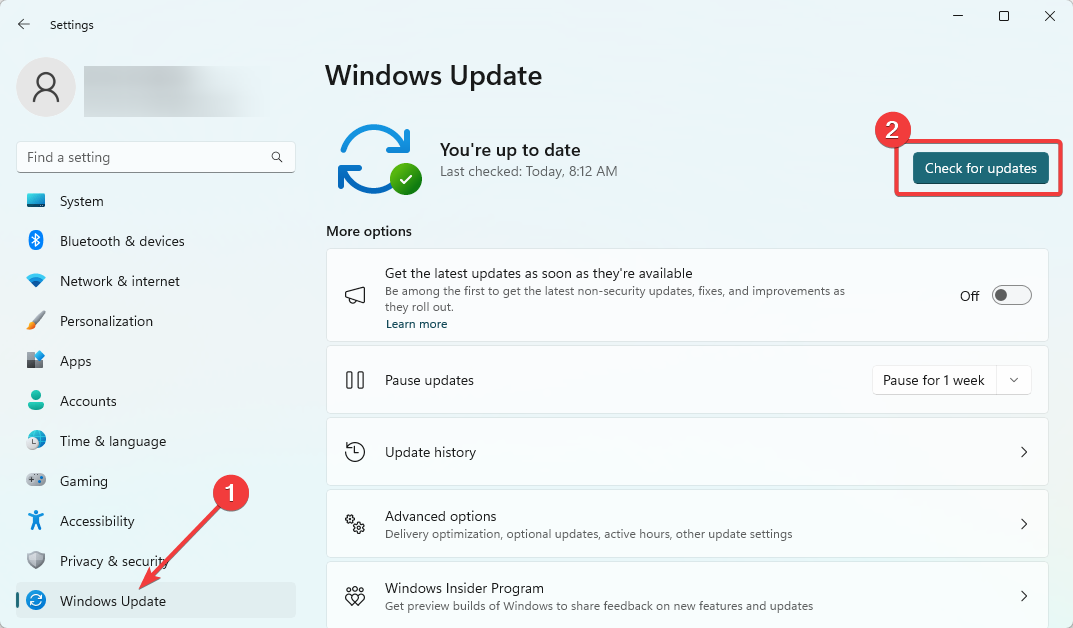Click the blurred account name area

click(x=178, y=91)
